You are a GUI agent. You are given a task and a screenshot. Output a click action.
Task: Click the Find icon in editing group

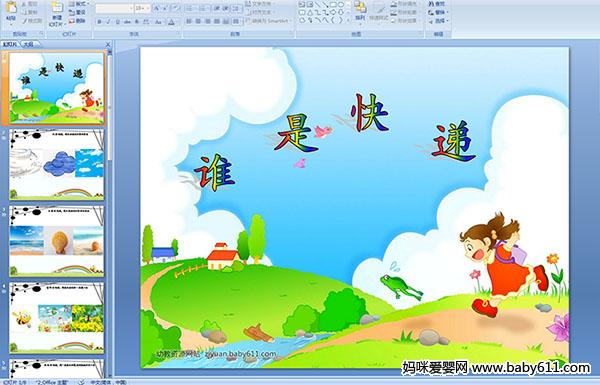436,4
